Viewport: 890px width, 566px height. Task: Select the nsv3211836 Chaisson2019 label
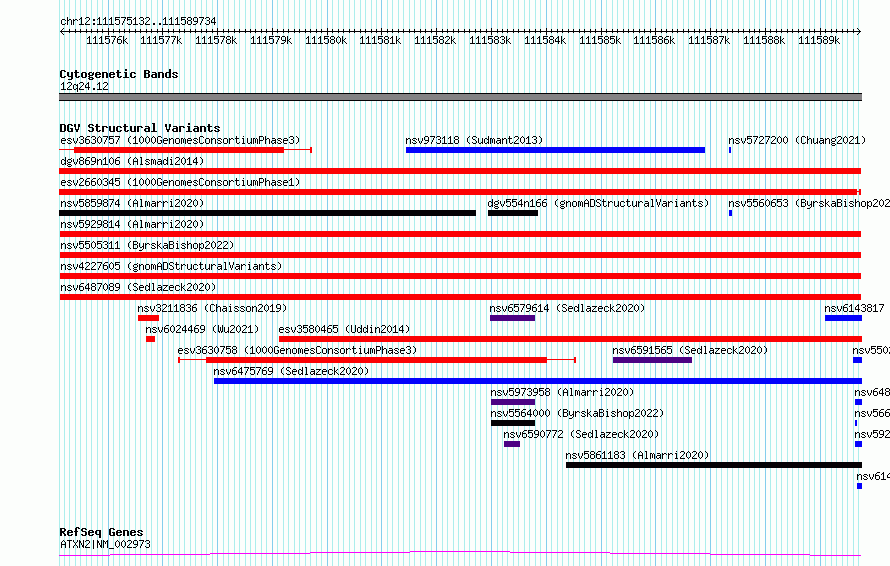pyautogui.click(x=212, y=308)
